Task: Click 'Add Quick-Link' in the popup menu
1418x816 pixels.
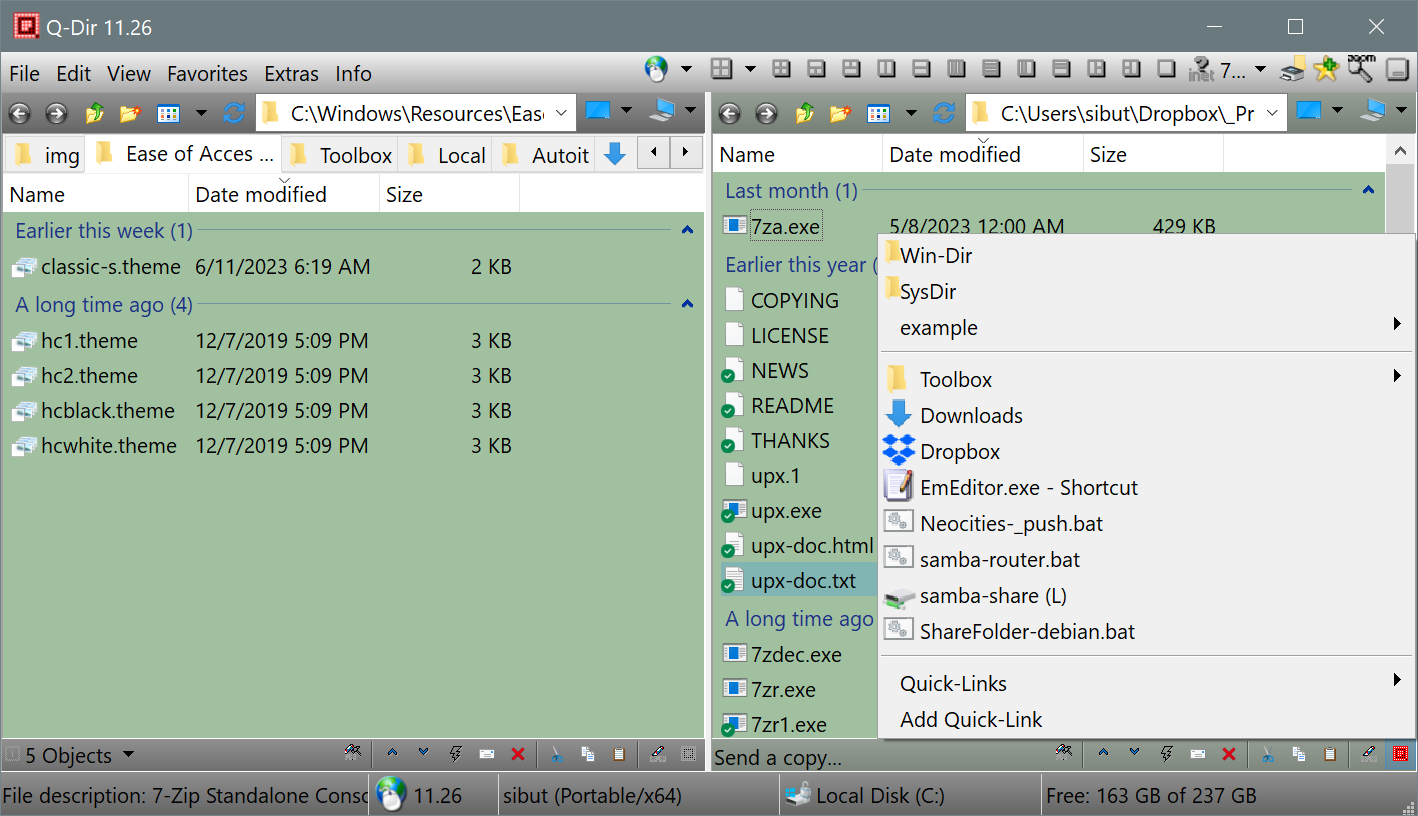Action: pyautogui.click(x=970, y=720)
